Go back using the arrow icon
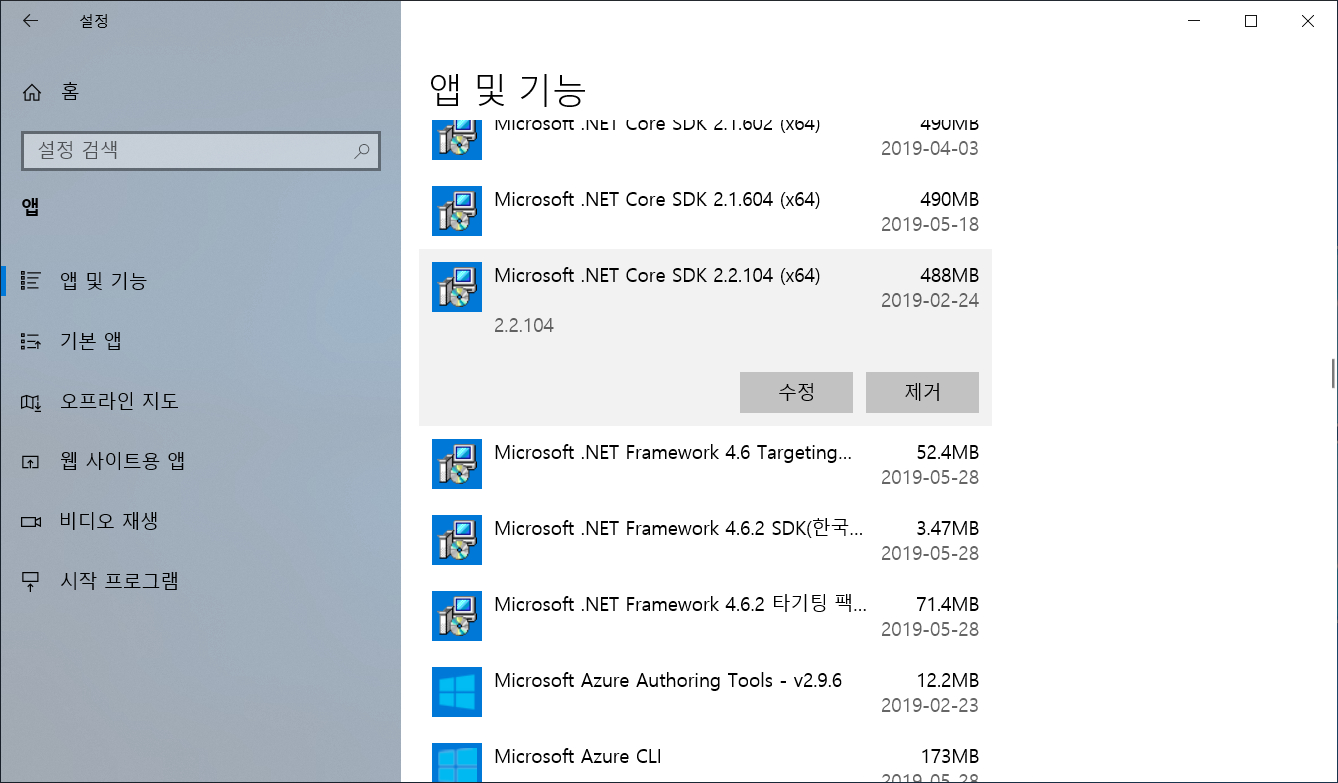The image size is (1338, 783). 30,21
